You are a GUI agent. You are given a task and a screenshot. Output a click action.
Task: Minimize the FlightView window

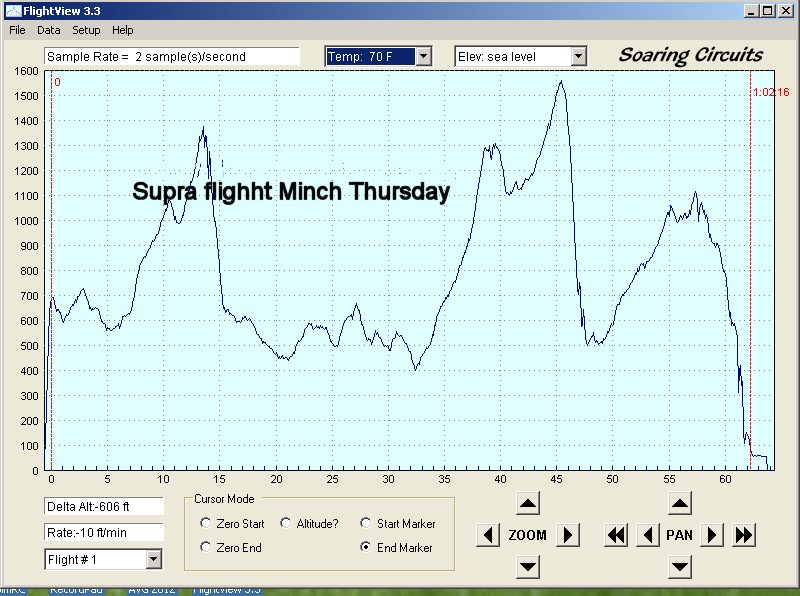[x=751, y=11]
